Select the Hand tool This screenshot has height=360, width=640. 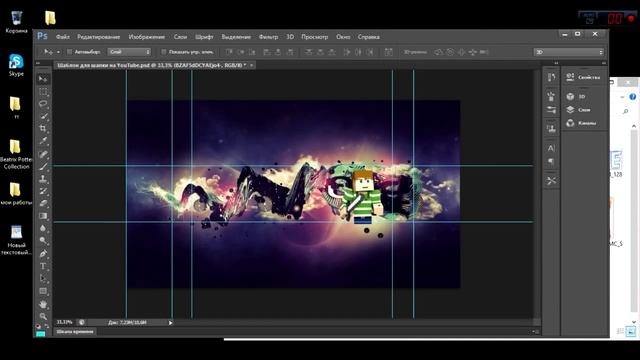point(43,304)
